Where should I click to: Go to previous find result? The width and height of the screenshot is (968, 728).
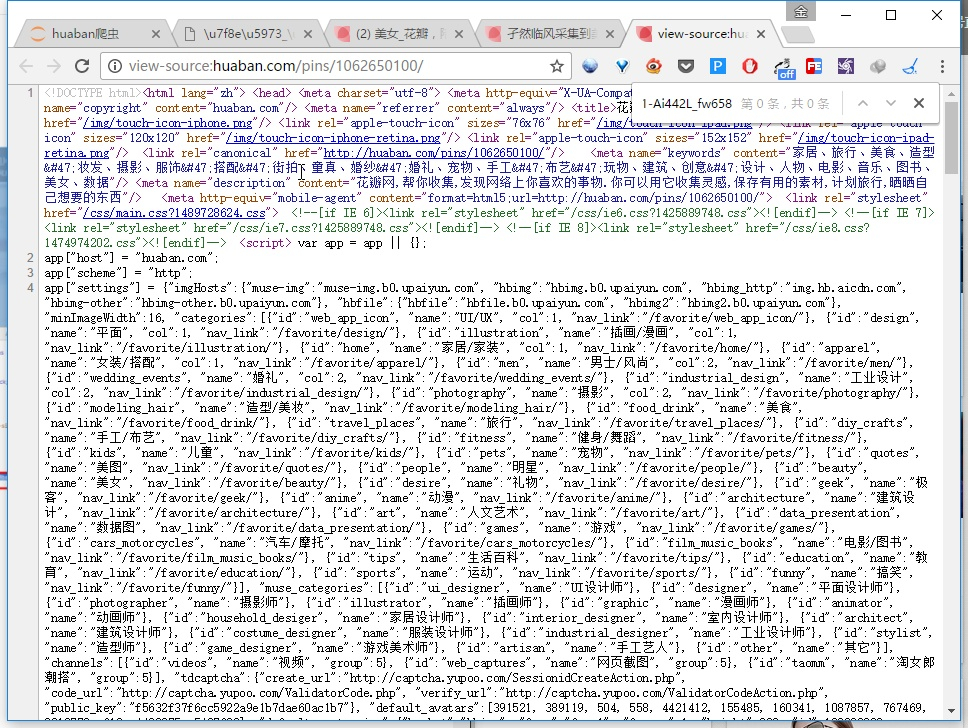tap(863, 103)
